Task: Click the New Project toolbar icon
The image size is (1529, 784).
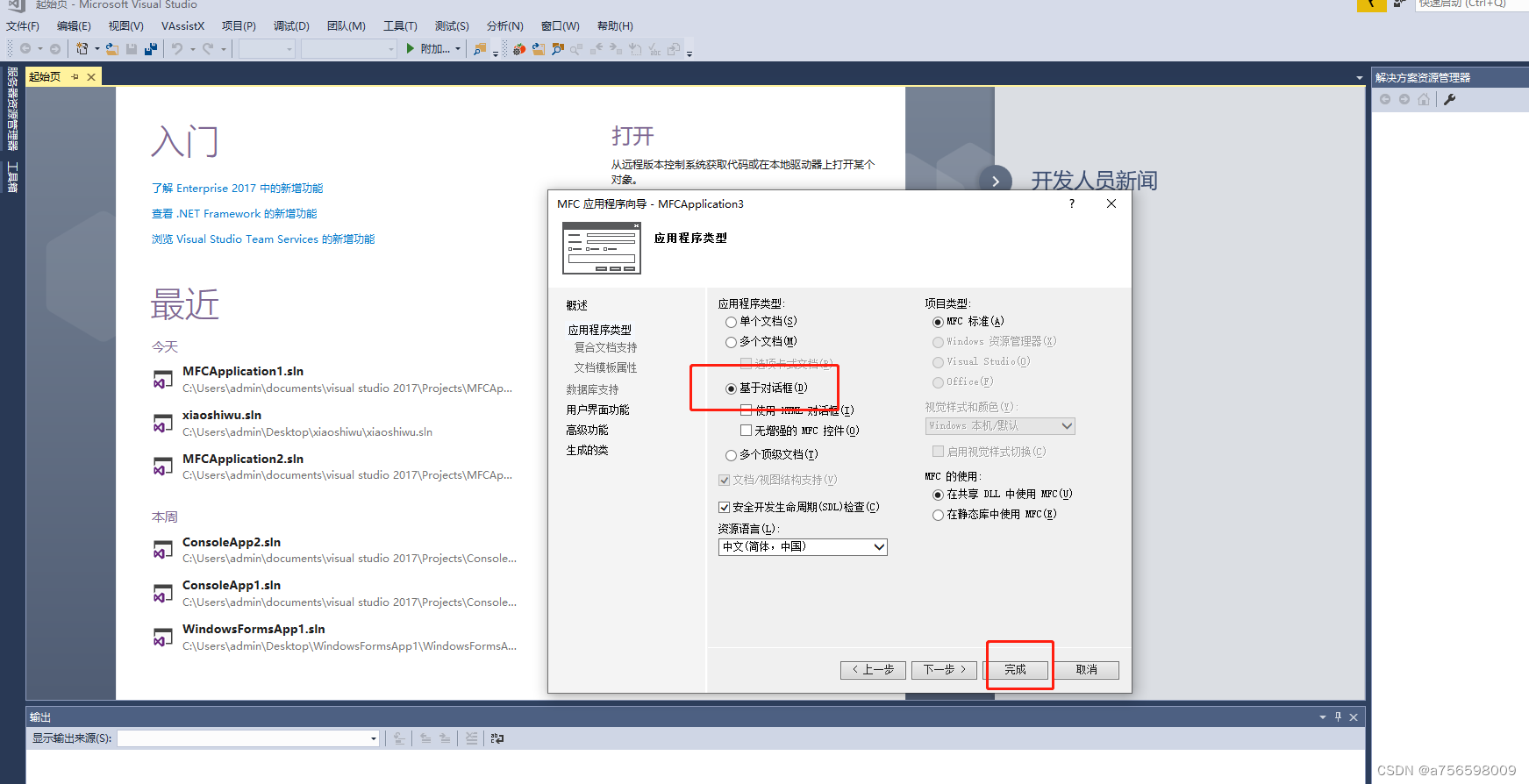Action: click(82, 49)
